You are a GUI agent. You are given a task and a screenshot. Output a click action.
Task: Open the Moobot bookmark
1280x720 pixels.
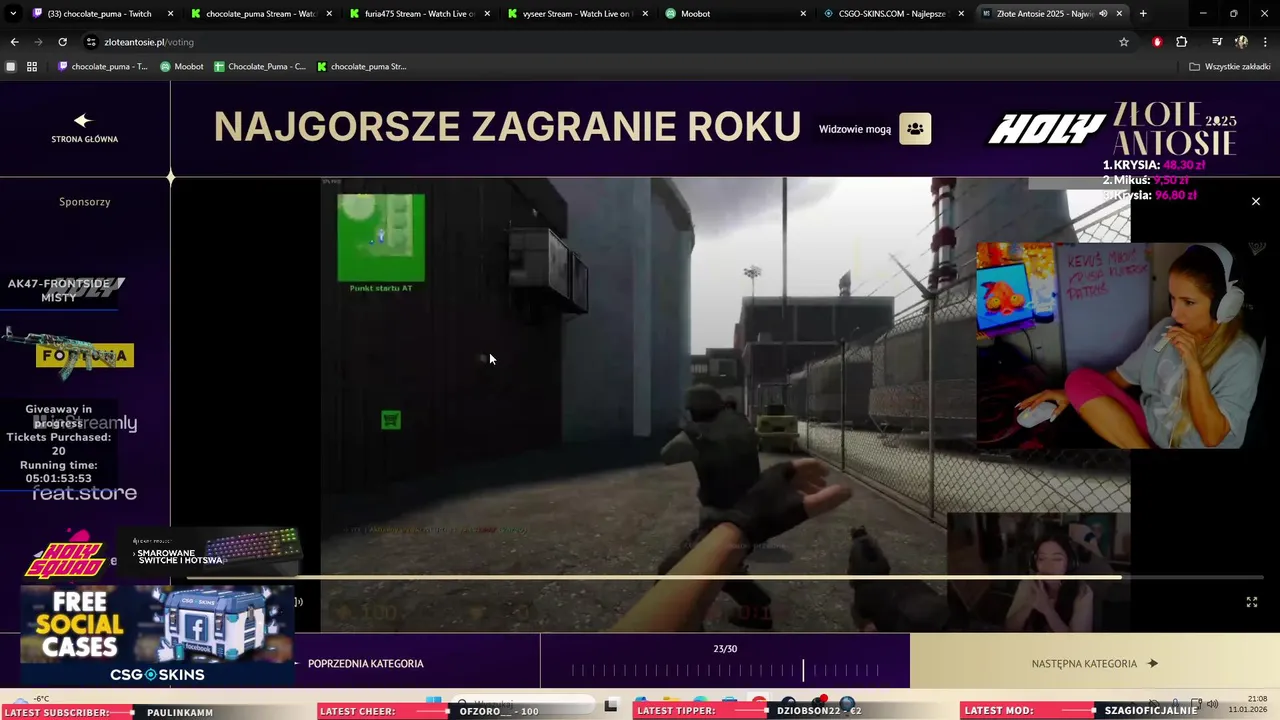coord(182,66)
